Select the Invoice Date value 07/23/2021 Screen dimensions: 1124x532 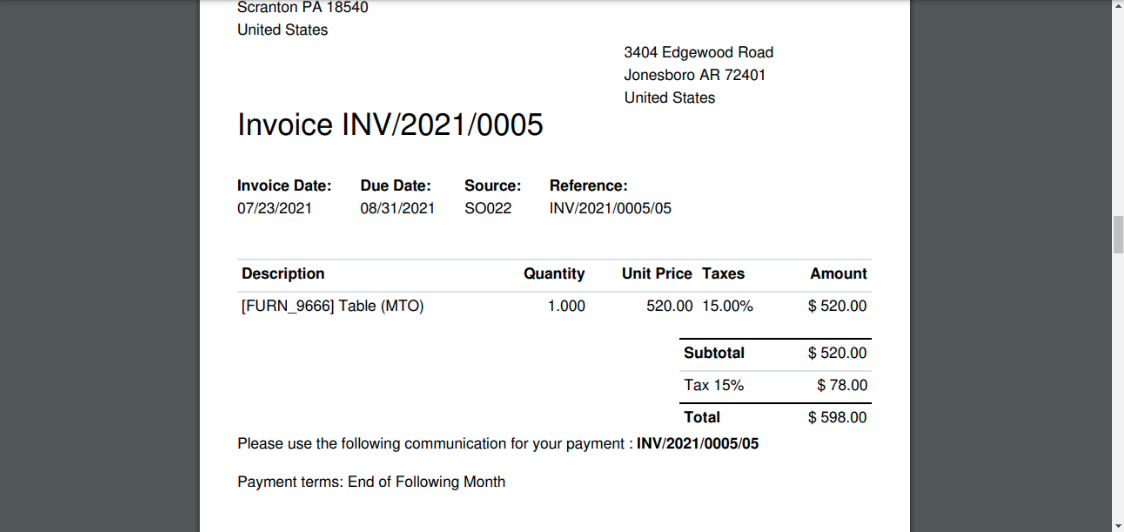275,209
